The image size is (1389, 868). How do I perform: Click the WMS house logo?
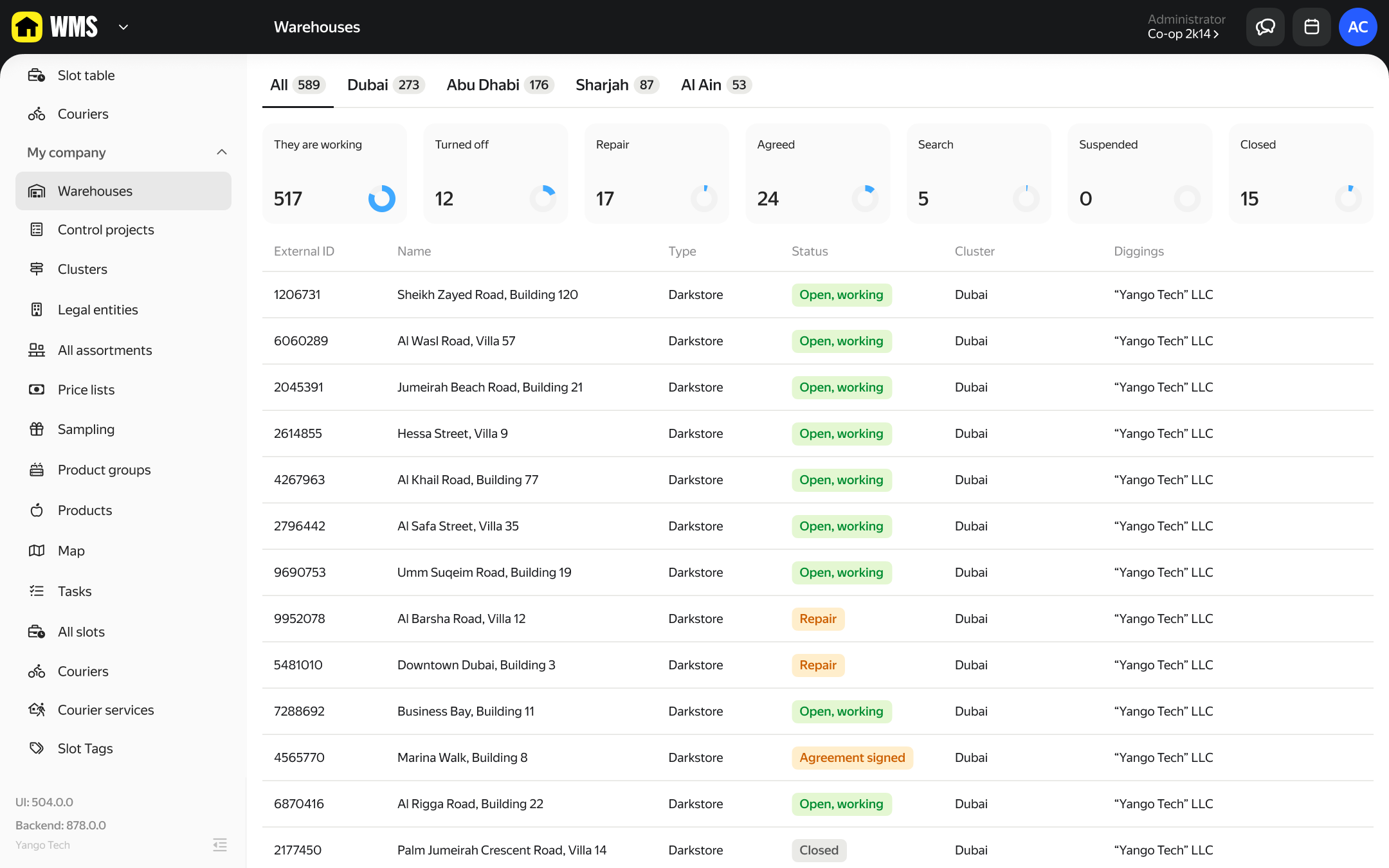pos(27,27)
